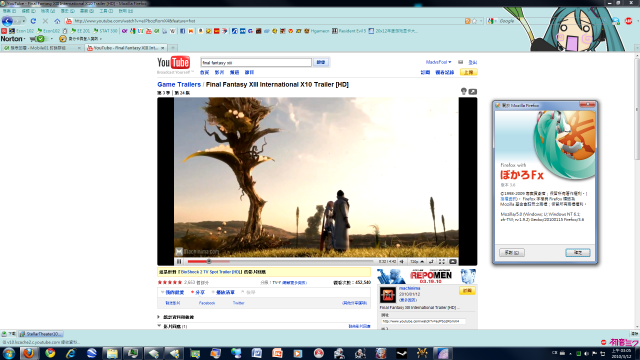Click the Playlists option under the video
The height and width of the screenshot is (360, 640).
223,292
